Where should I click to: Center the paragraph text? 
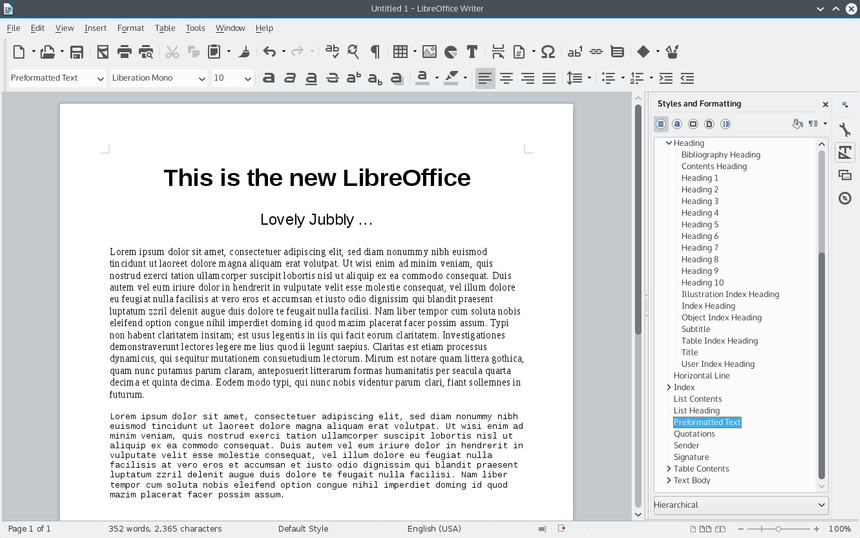506,78
